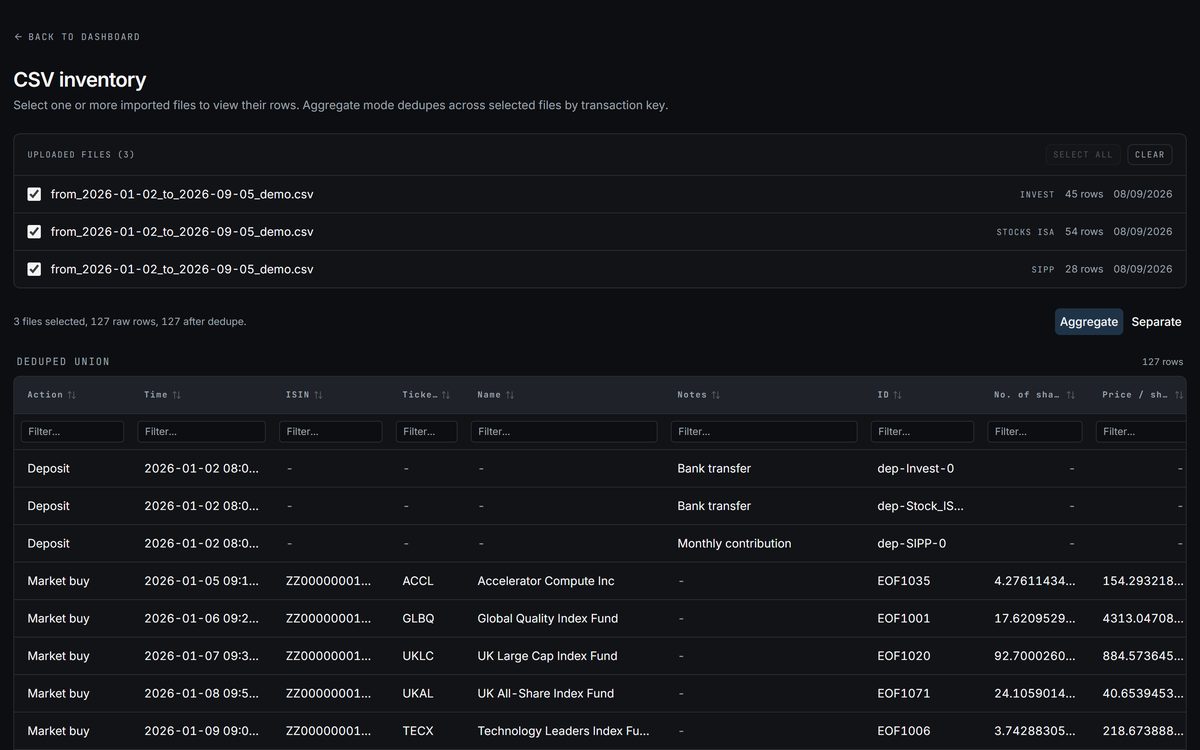Sort by Ticker column icon
This screenshot has width=1200, height=750.
[446, 395]
